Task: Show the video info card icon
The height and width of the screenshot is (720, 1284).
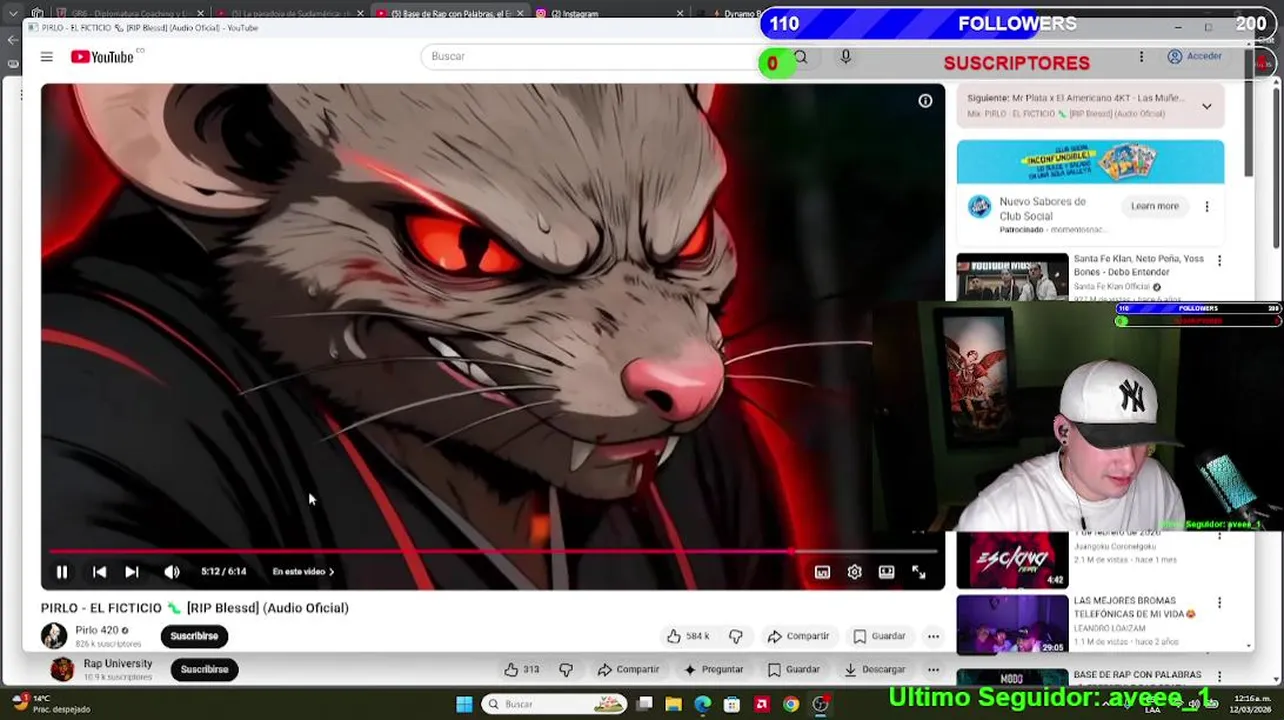Action: [925, 101]
